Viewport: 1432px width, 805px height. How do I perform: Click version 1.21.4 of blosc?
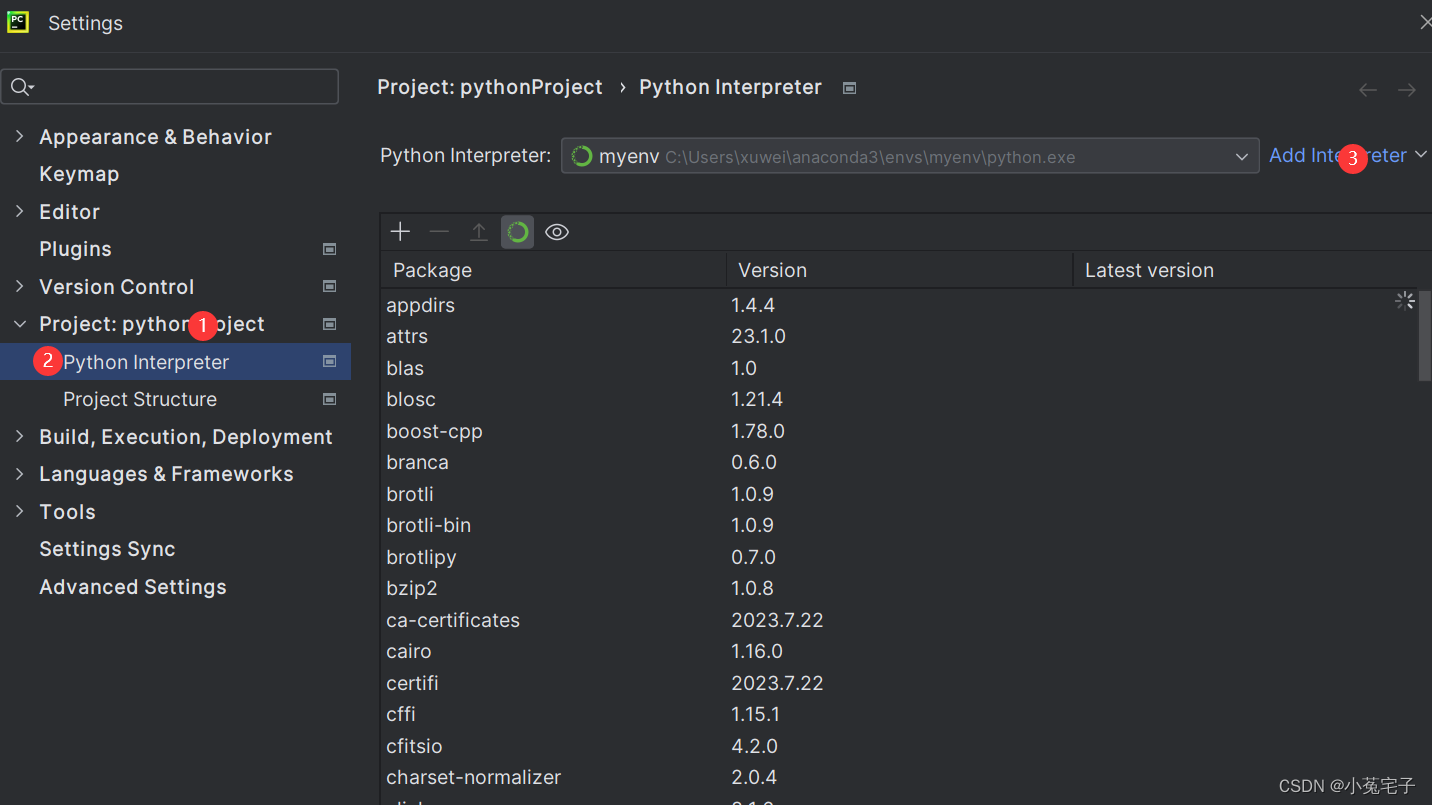757,400
